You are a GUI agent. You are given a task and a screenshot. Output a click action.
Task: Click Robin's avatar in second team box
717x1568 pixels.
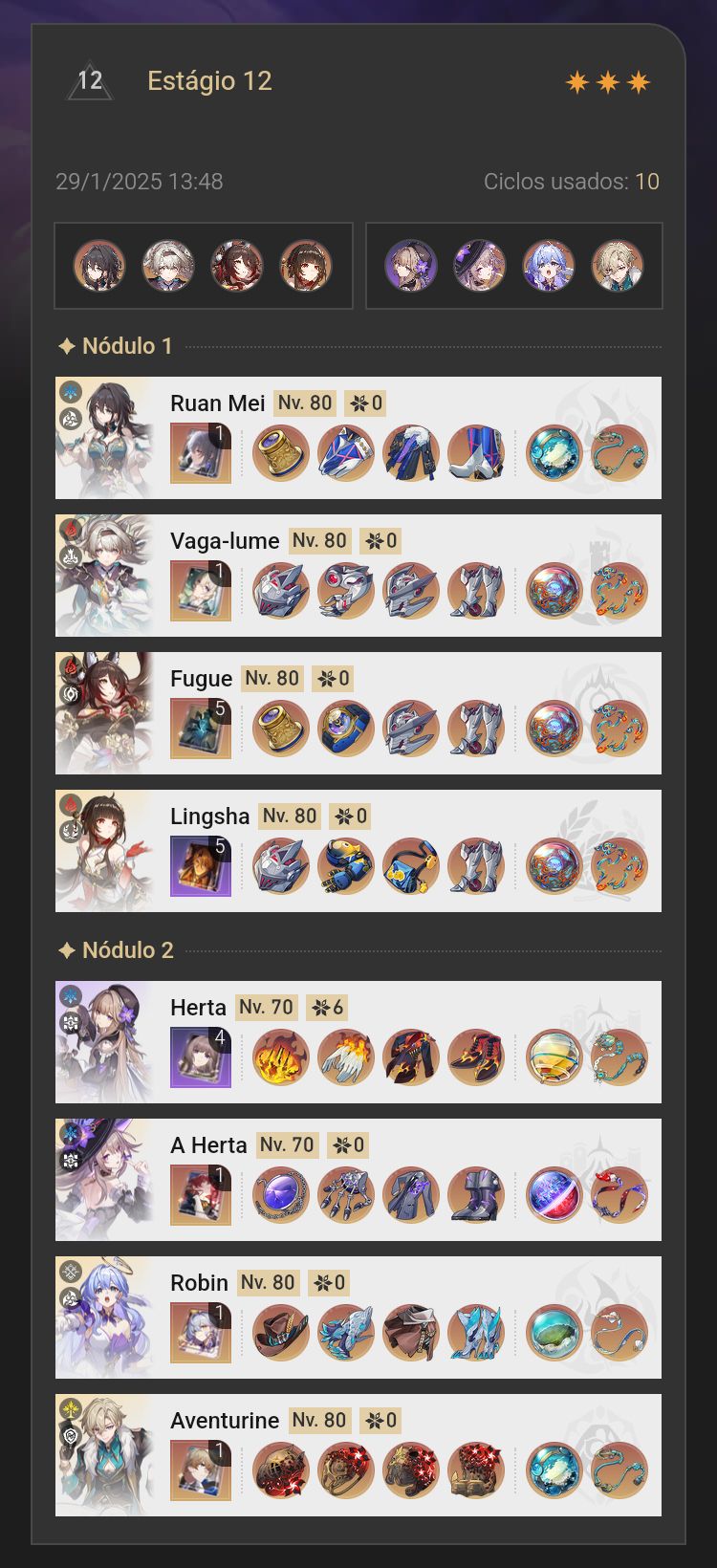point(549,266)
